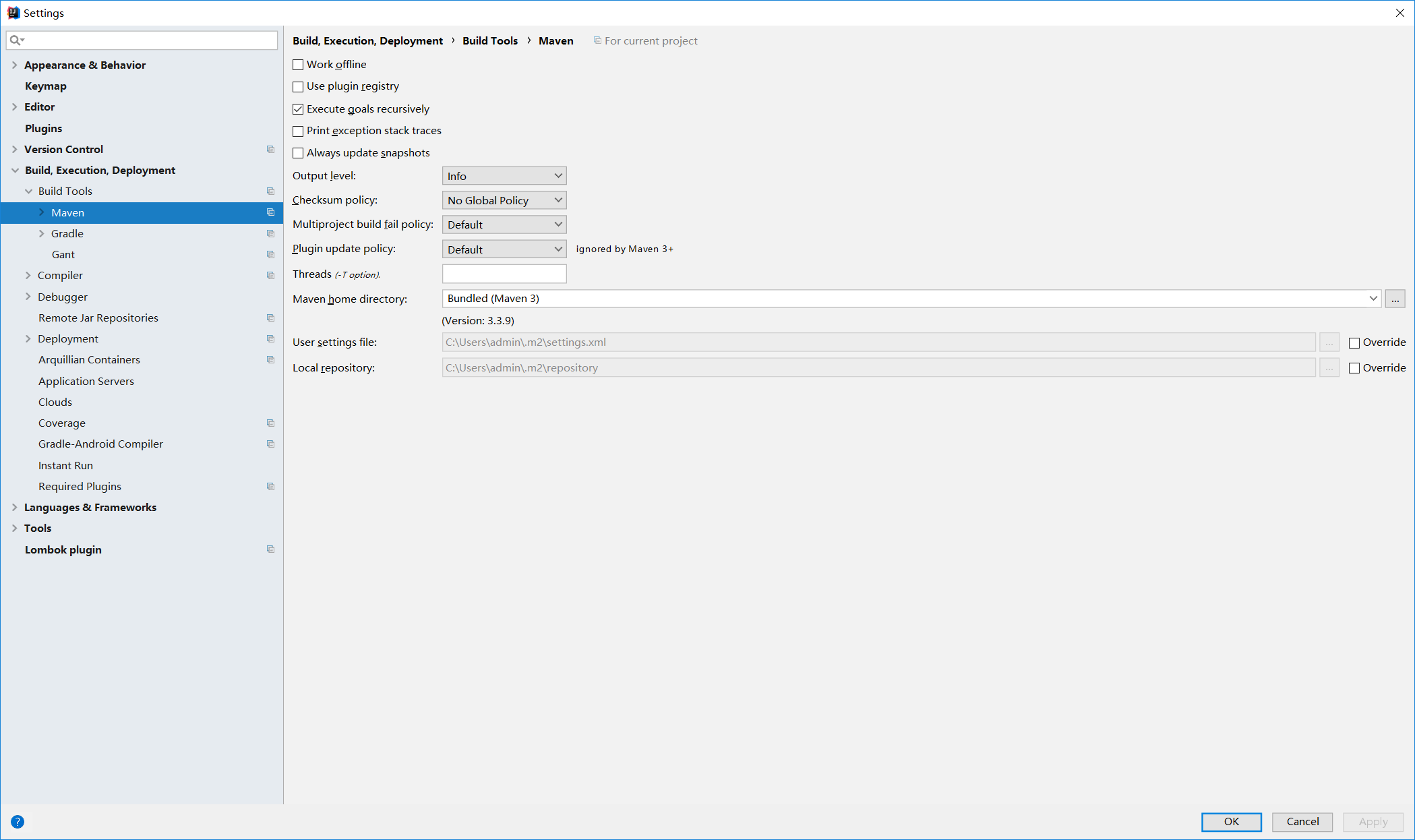Click the help question mark icon
Screen dimensions: 1415x840
pyautogui.click(x=18, y=821)
